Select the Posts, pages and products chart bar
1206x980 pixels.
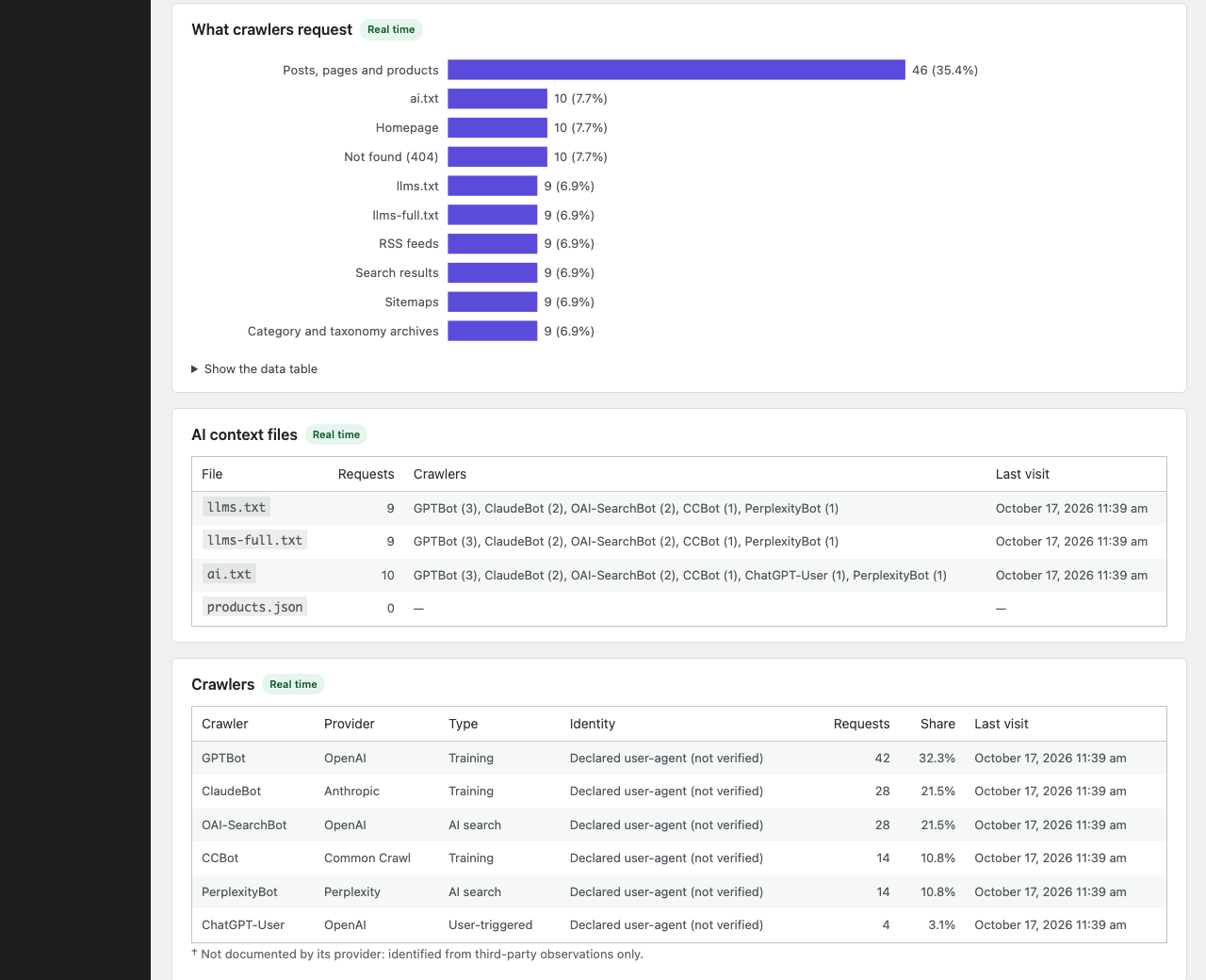pyautogui.click(x=676, y=70)
